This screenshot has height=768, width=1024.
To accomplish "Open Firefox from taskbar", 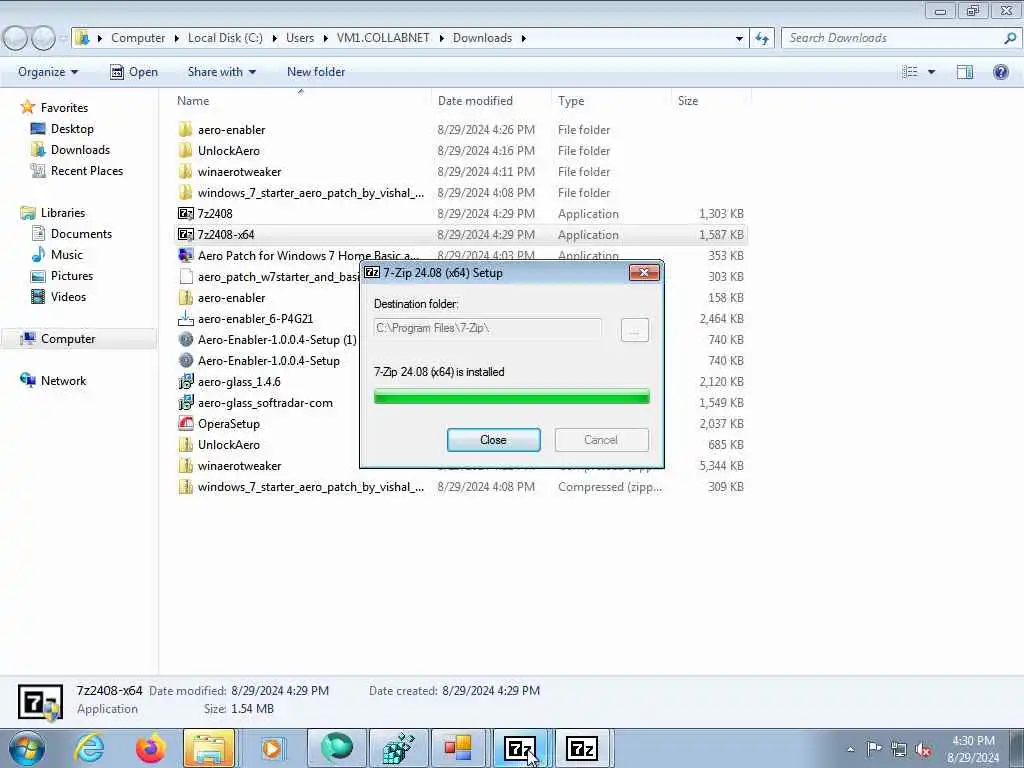I will coord(150,748).
